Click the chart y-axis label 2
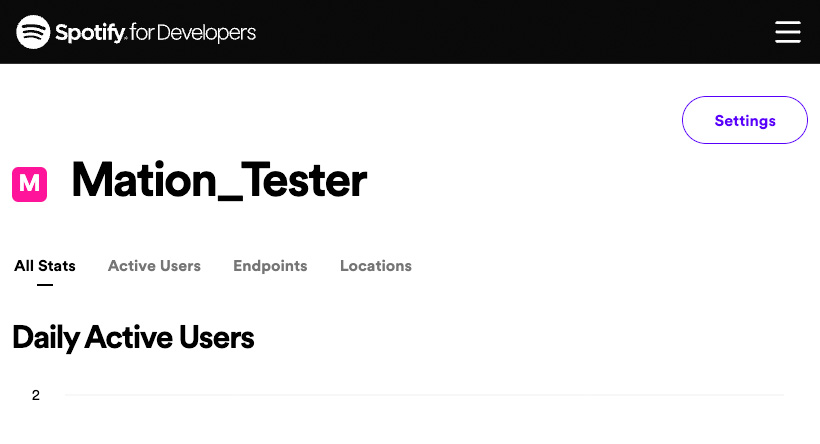Screen dimensions: 820x444 (x=36, y=395)
